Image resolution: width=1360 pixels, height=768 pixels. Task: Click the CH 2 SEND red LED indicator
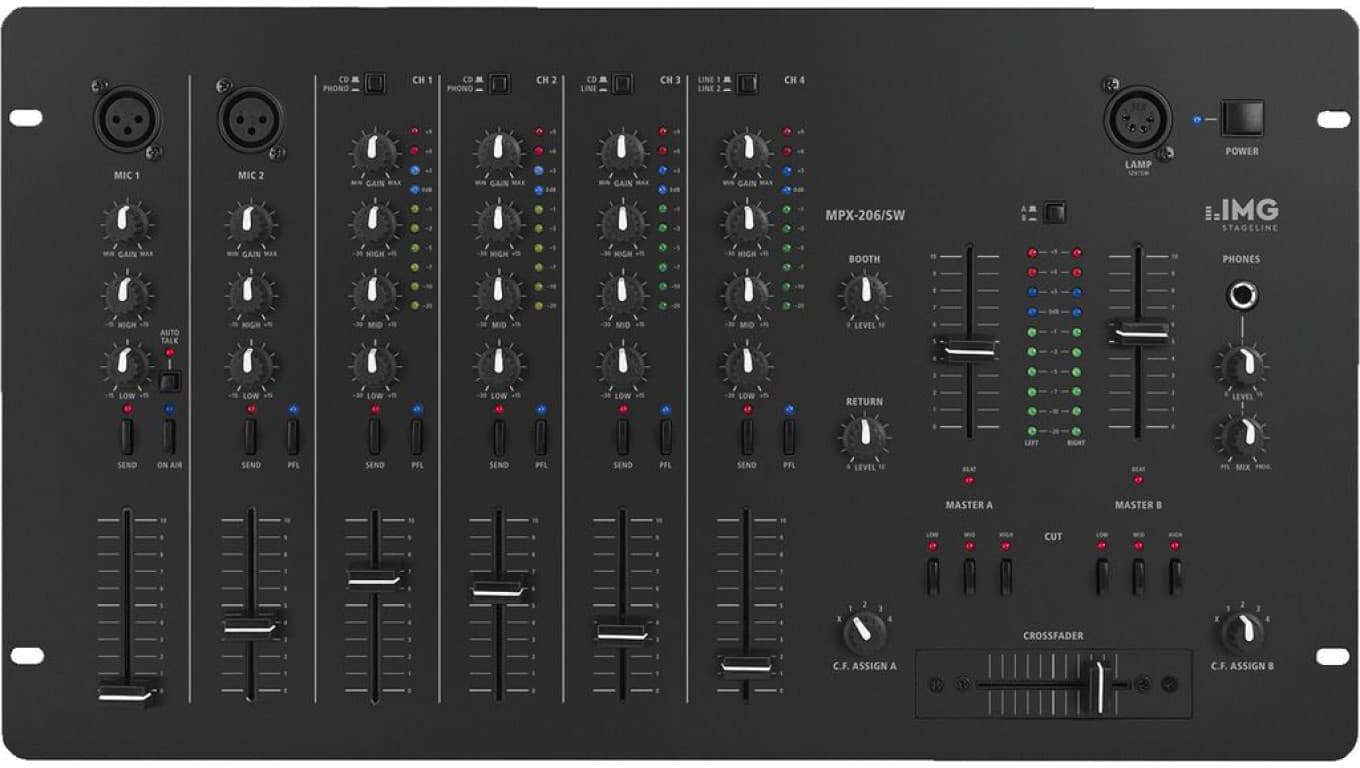pyautogui.click(x=499, y=410)
